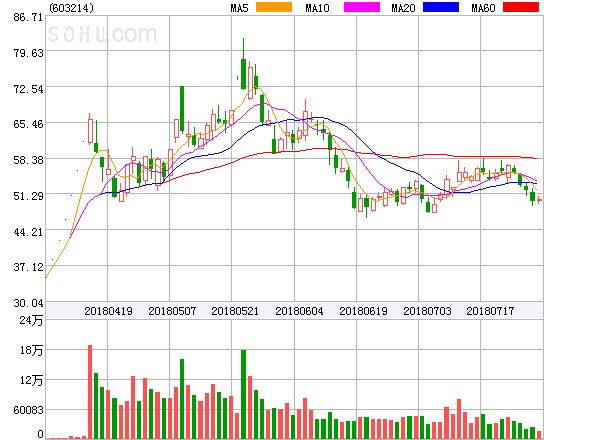Click the red MA60 legend swatch

[521, 7]
